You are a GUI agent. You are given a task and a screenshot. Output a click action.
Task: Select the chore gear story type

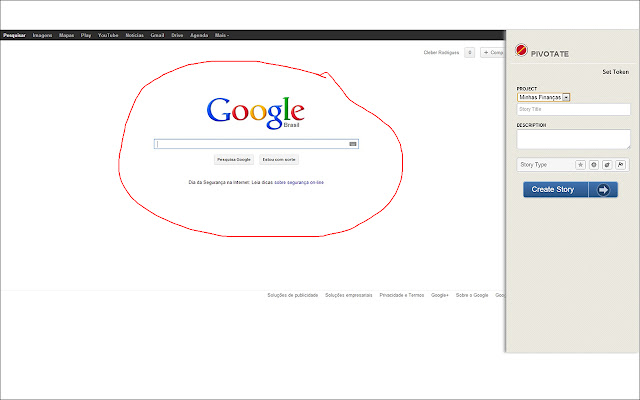pos(594,165)
